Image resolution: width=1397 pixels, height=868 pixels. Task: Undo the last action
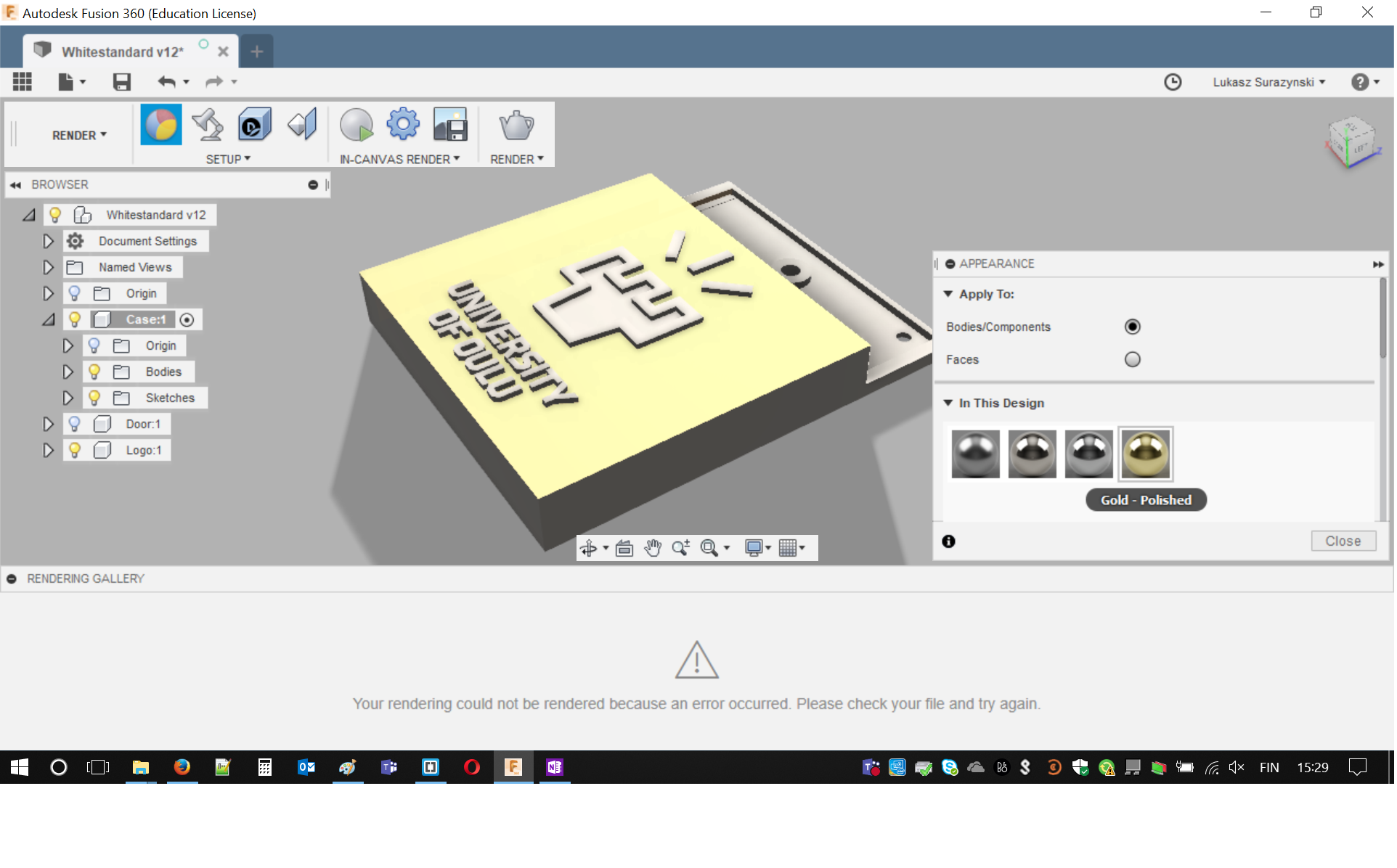point(167,82)
